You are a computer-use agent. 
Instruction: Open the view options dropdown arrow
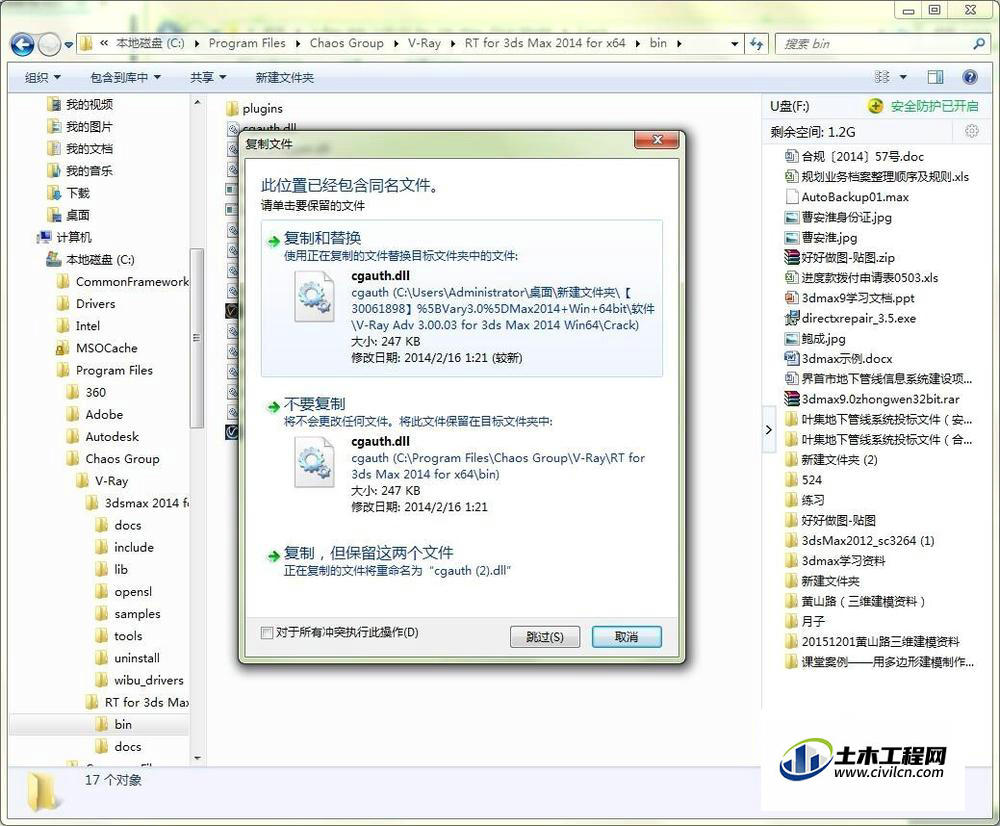[903, 77]
